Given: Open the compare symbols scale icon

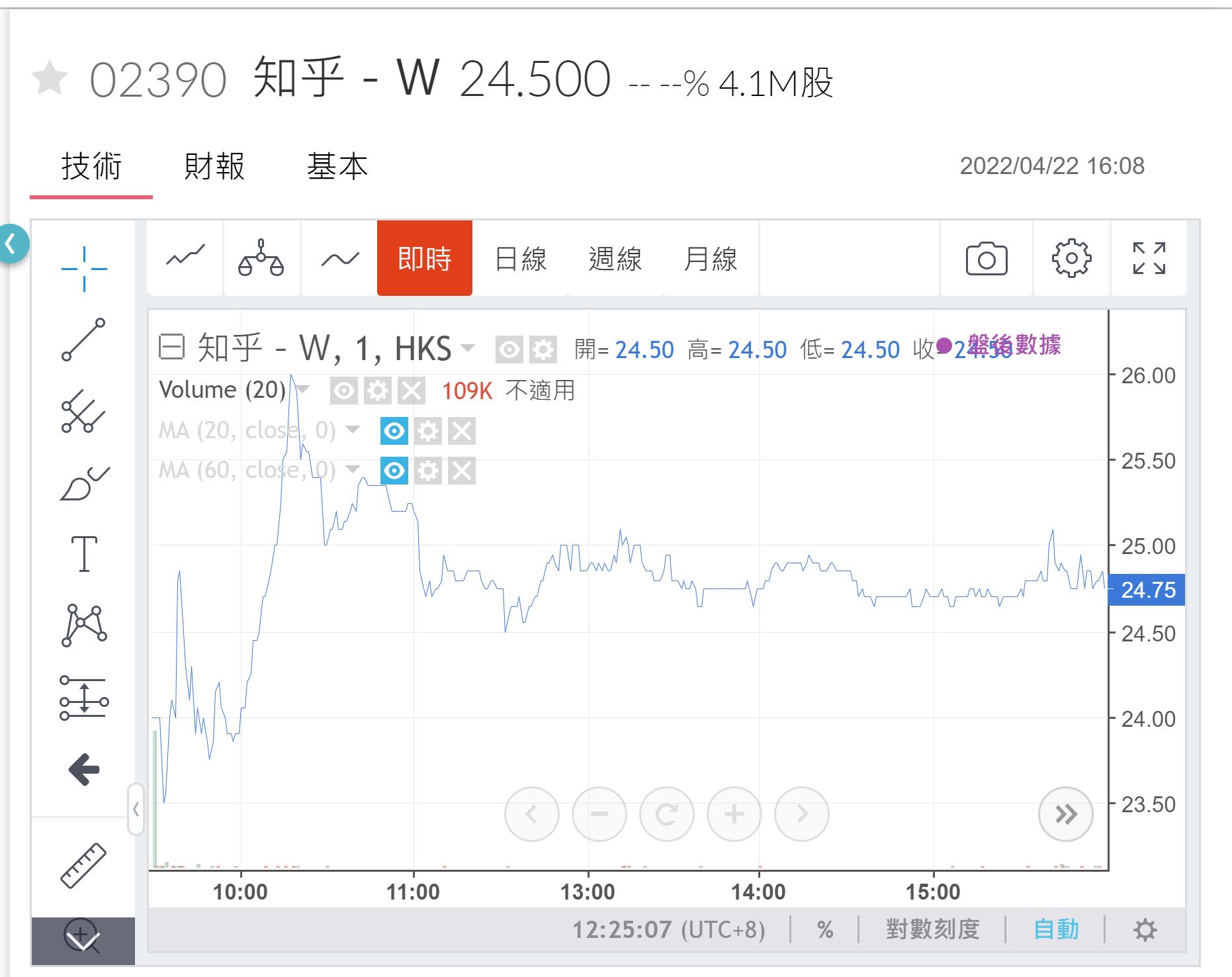Looking at the screenshot, I should (261, 259).
